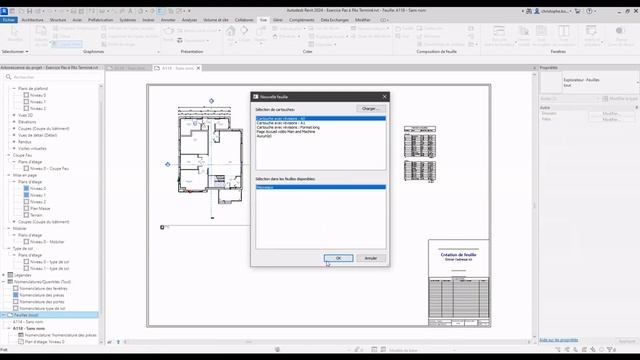Screen dimensions: 640x360
Task: Select Plan Masse in project browser
Action: tap(40, 208)
